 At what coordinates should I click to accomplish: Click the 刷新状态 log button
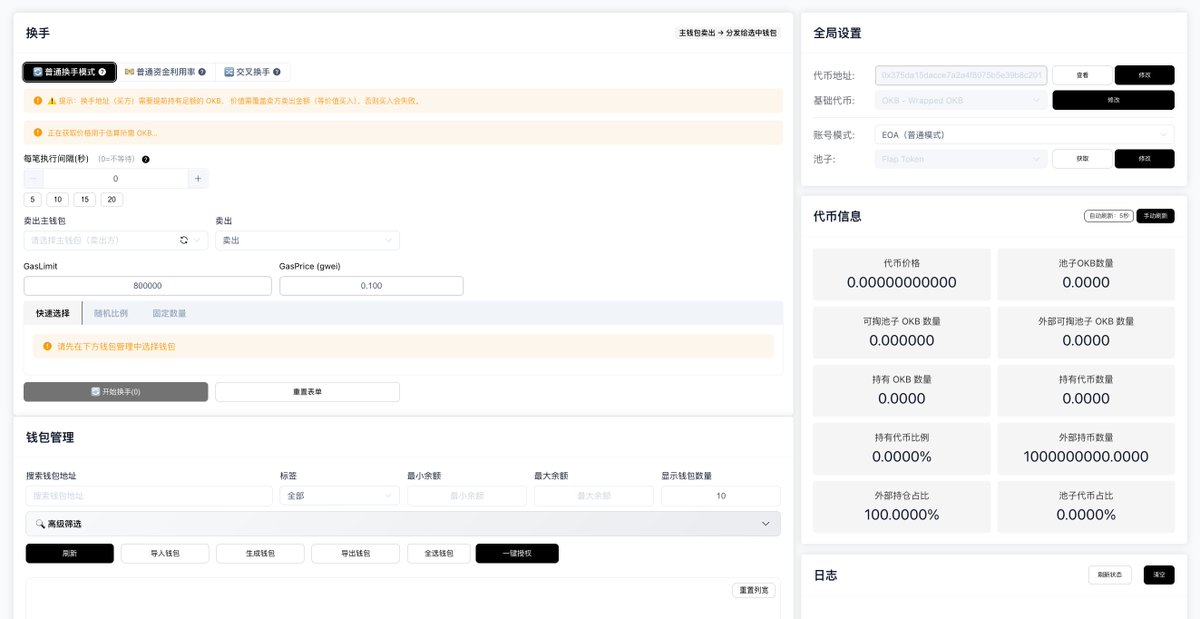(x=1112, y=575)
